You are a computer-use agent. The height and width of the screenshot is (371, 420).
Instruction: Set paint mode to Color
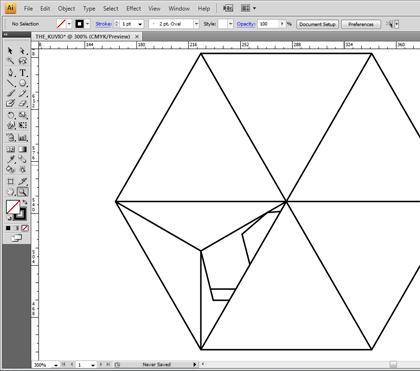(8, 228)
